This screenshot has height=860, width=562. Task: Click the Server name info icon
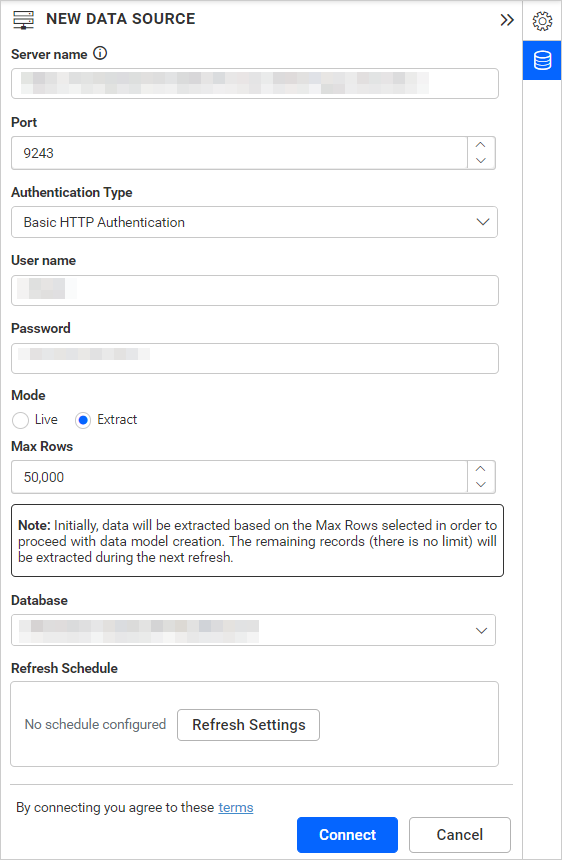[100, 54]
